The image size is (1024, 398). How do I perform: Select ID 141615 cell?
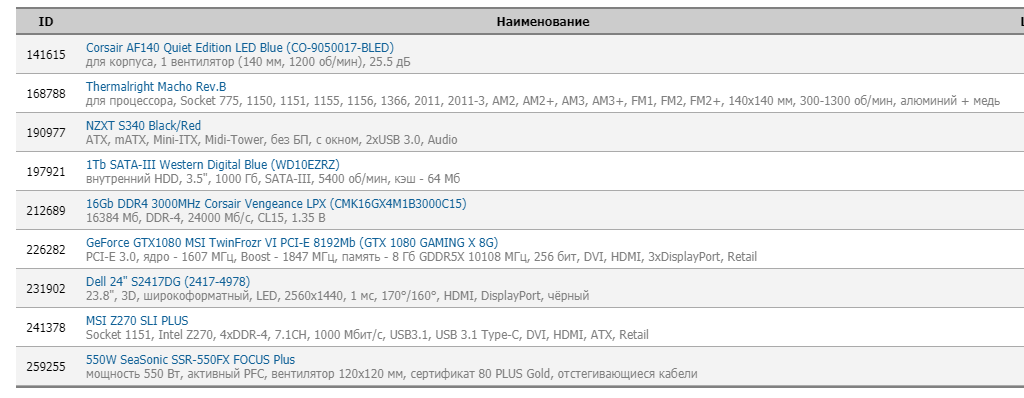tap(46, 55)
